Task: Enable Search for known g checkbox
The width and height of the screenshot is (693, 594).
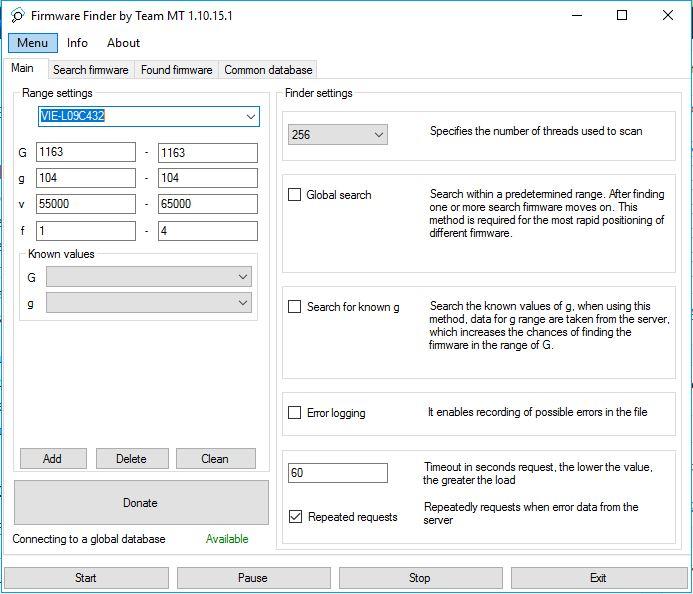Action: 294,307
